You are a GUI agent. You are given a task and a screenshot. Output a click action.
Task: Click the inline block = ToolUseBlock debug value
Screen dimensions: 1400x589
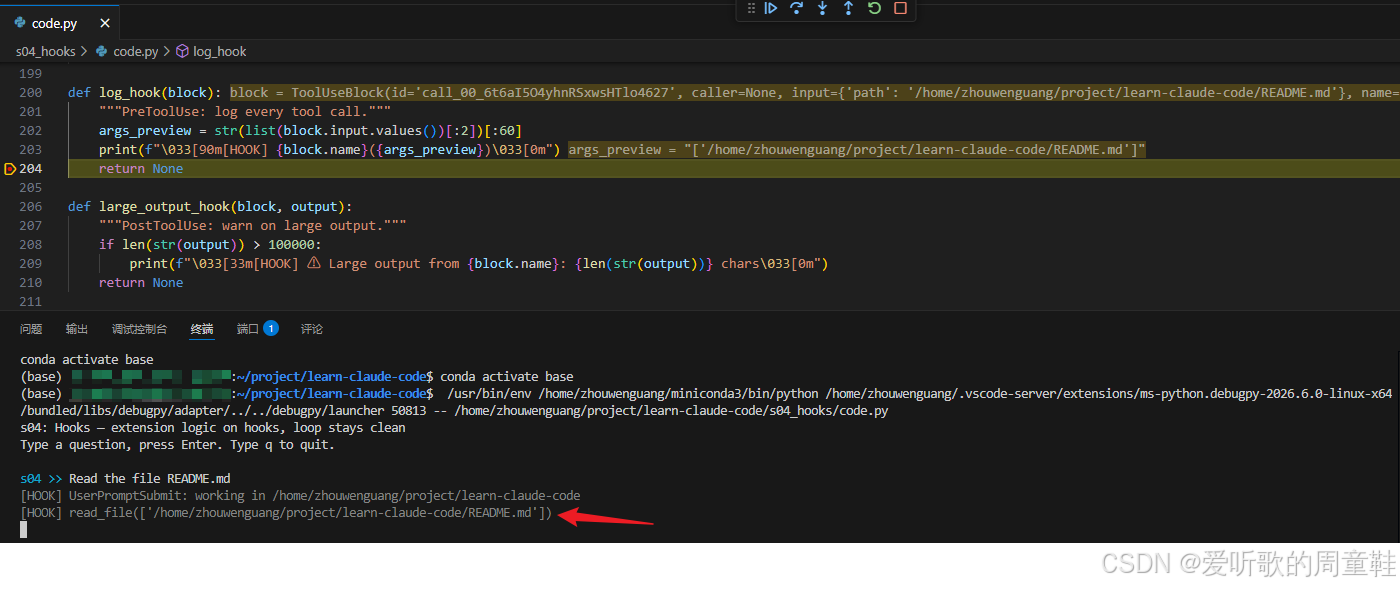point(814,93)
